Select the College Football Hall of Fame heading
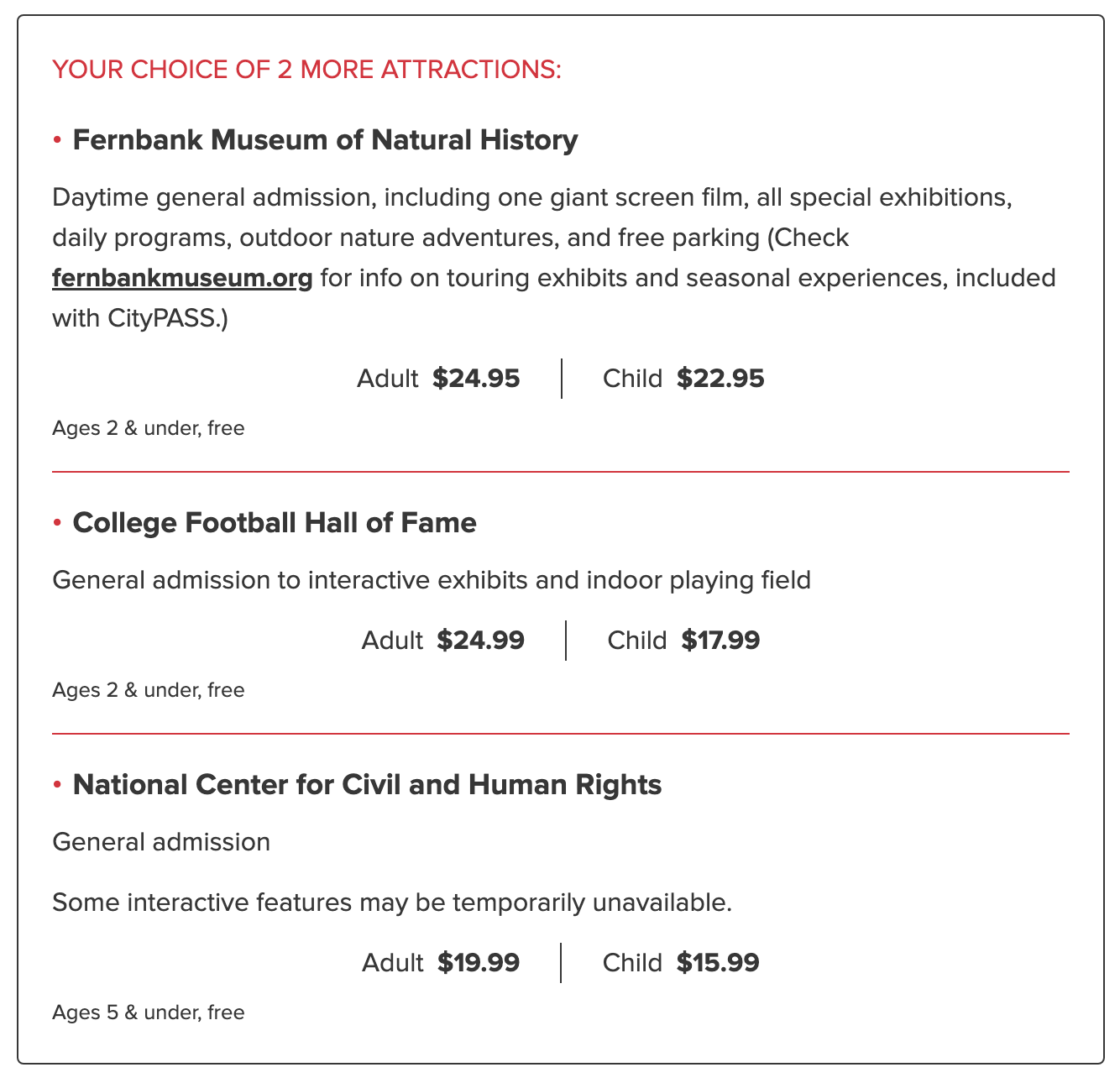 [275, 523]
